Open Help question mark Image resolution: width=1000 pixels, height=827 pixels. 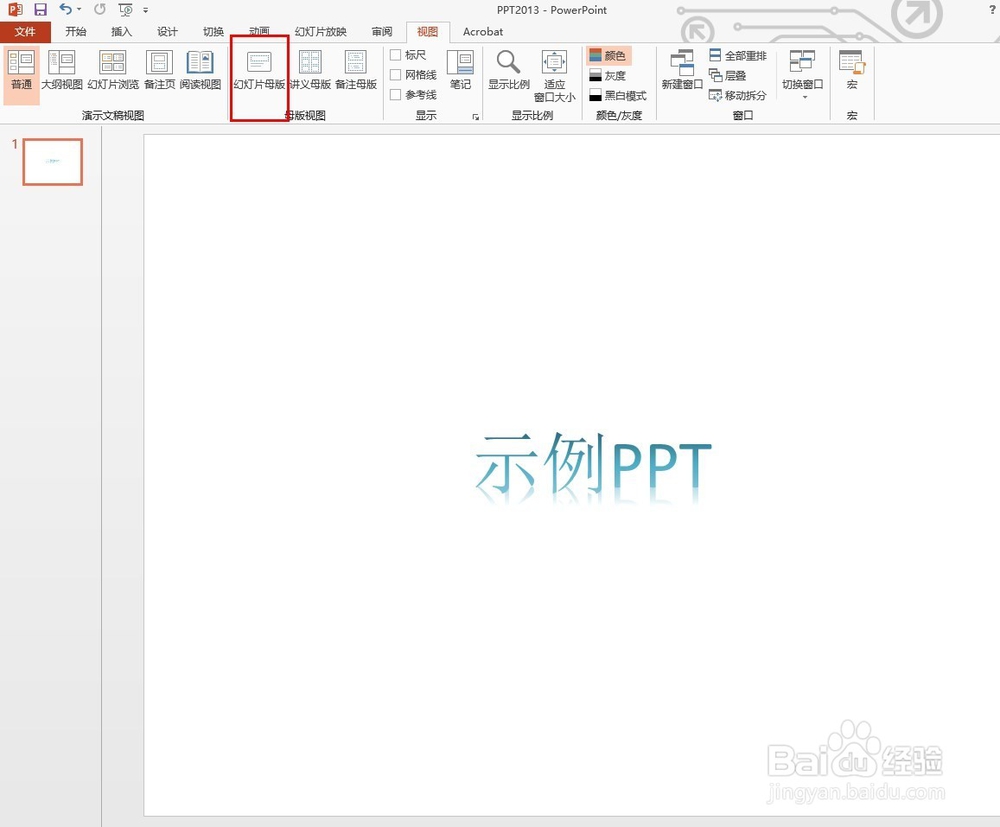tap(992, 10)
